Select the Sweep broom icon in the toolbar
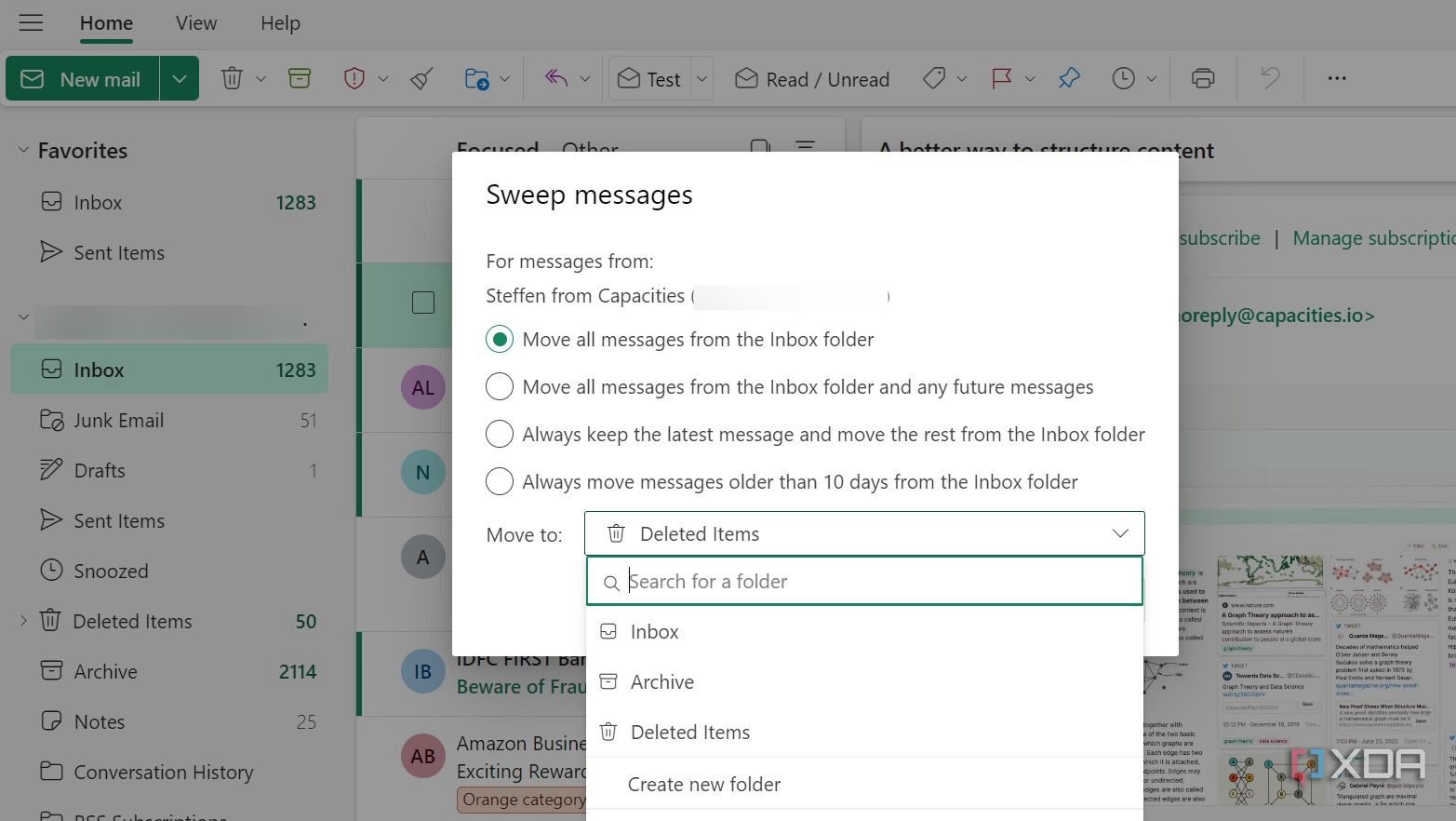Viewport: 1456px width, 821px height. pos(421,78)
